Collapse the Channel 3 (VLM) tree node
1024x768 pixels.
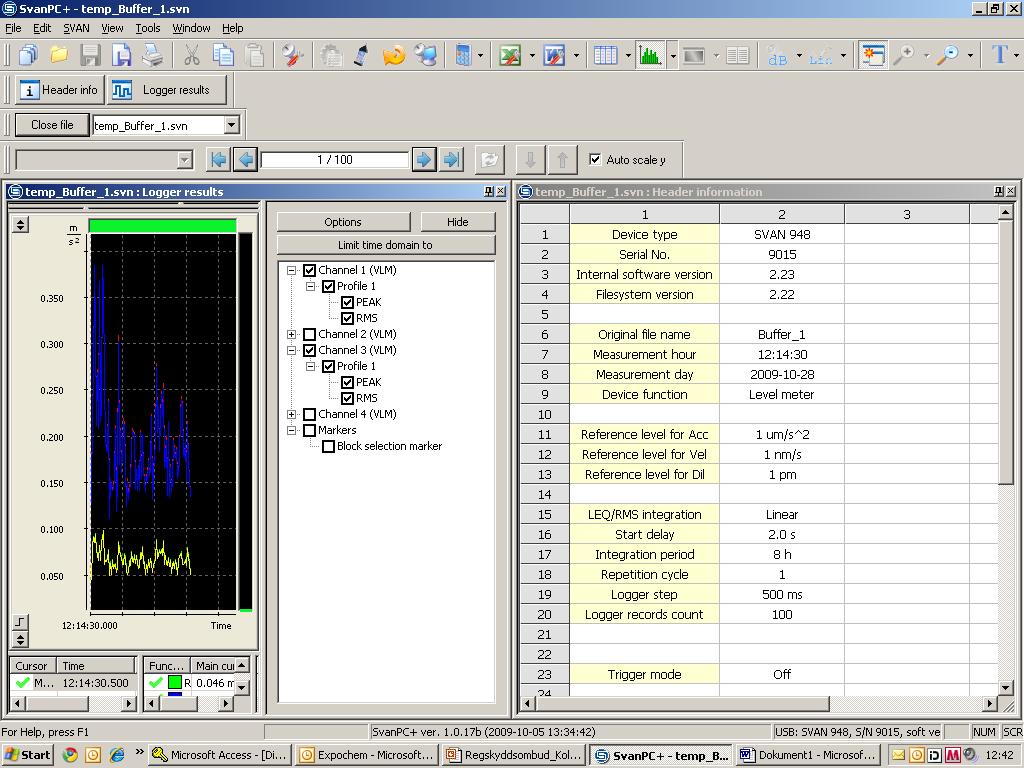pyautogui.click(x=291, y=350)
